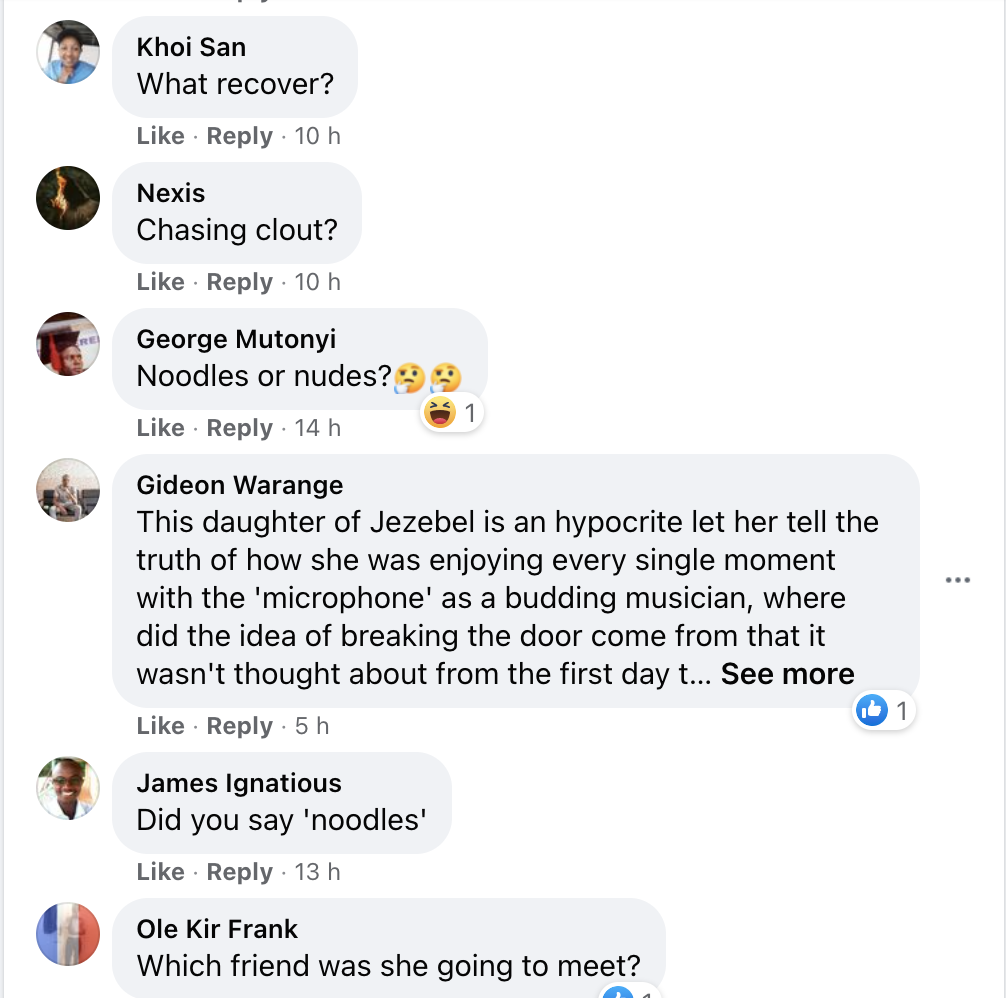This screenshot has height=998, width=1006.
Task: Click the thumbs-up reaction on Gideon's comment
Action: (x=872, y=711)
